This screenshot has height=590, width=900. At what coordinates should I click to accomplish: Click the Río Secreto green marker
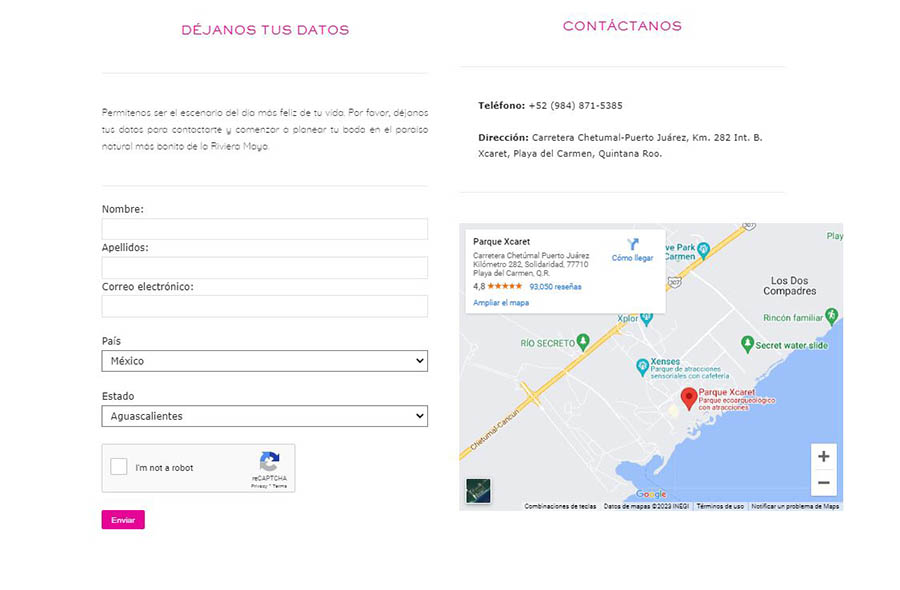tap(583, 343)
